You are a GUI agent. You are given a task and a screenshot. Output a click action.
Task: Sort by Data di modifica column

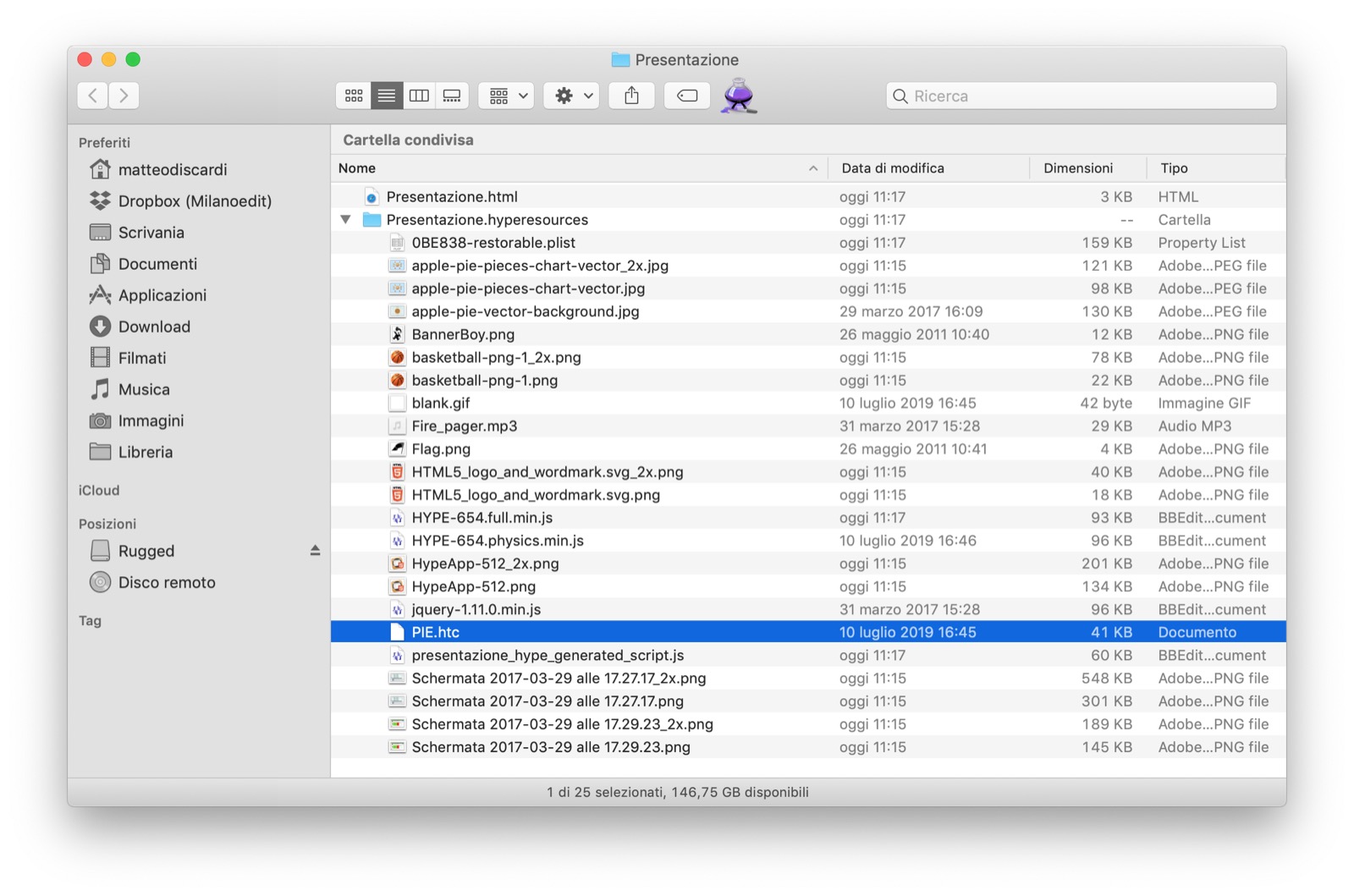(x=892, y=168)
